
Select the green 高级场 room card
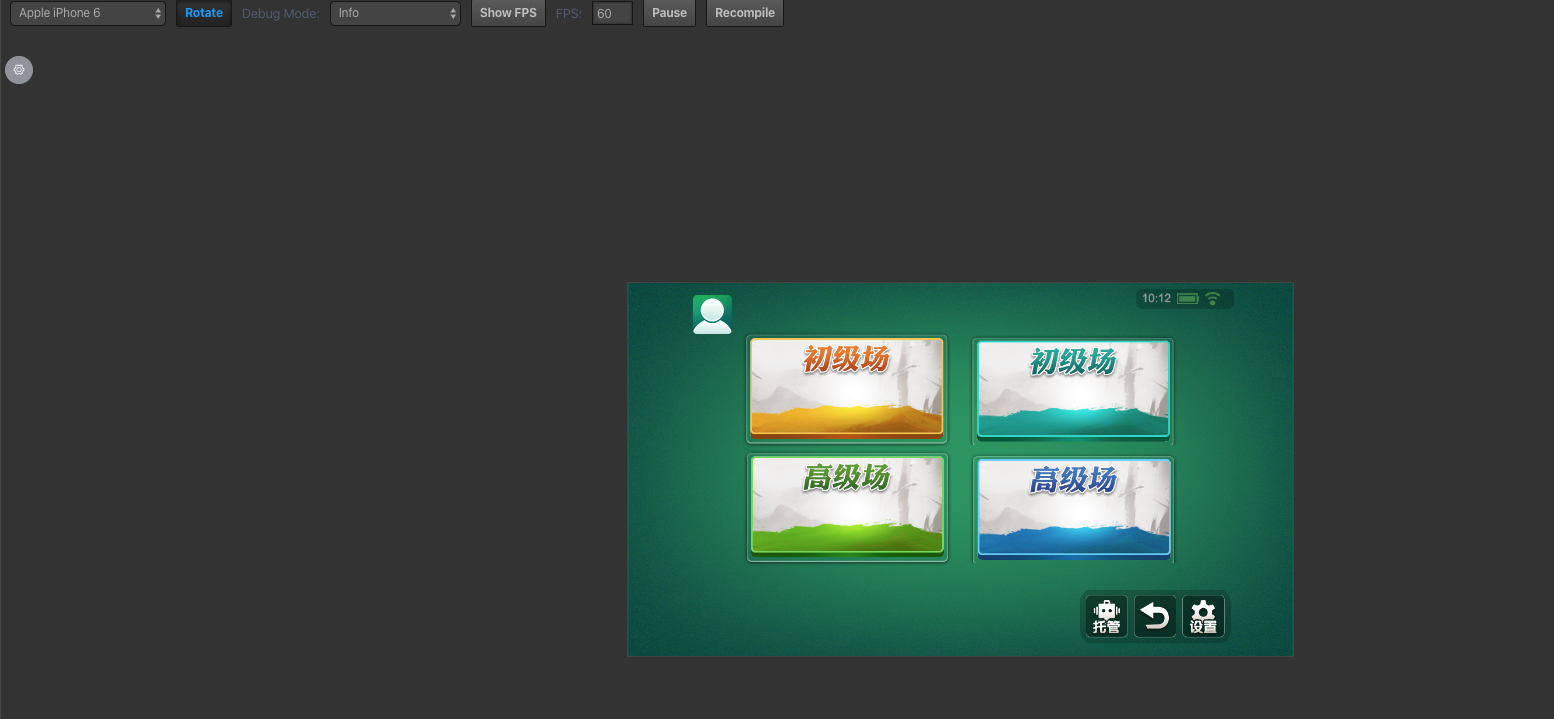847,507
